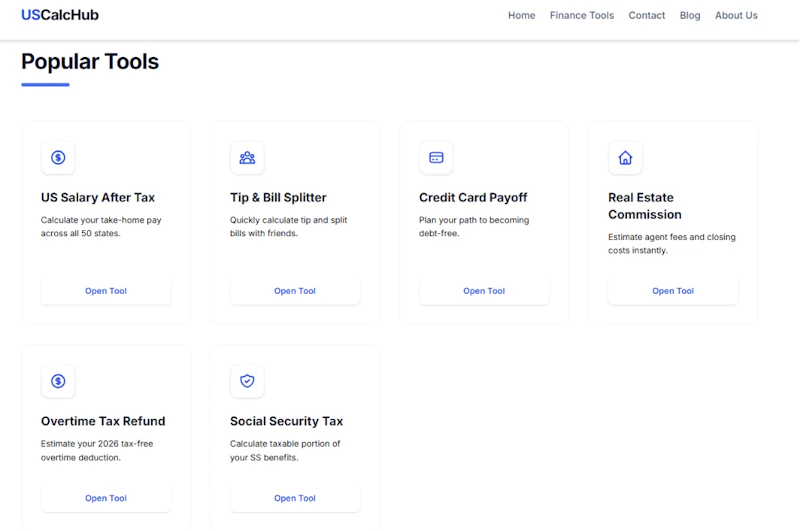The image size is (800, 531).
Task: Open Tool for Social Security Tax
Action: click(295, 498)
